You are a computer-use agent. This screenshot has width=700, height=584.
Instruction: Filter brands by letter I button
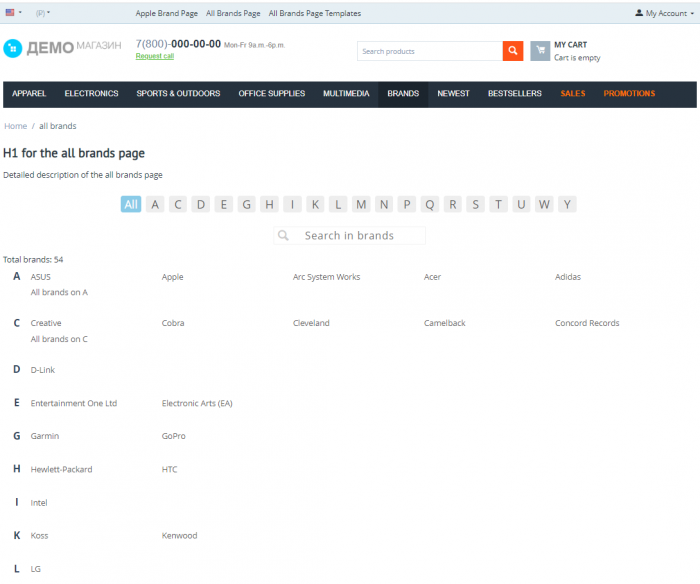[x=292, y=204]
